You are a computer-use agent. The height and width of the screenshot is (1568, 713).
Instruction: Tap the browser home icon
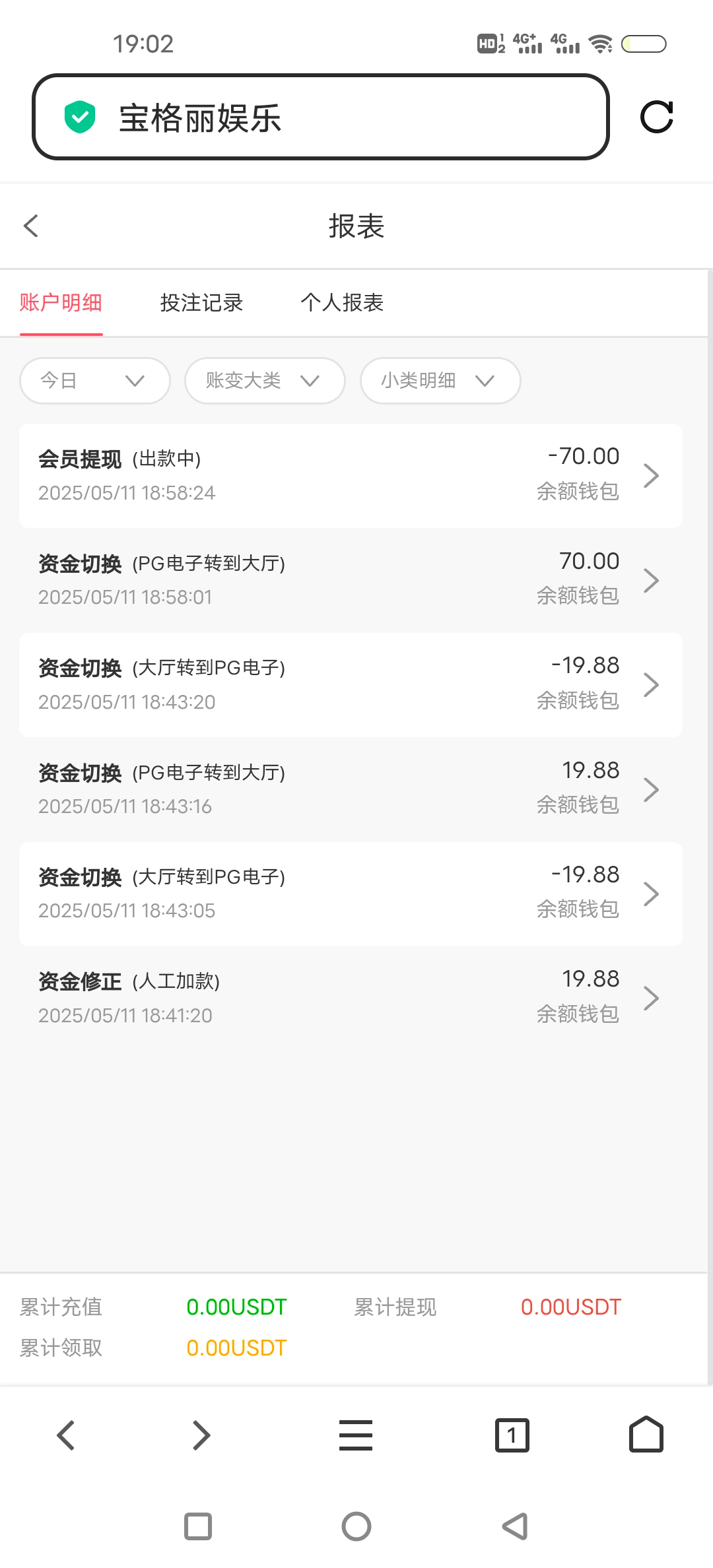[646, 1435]
